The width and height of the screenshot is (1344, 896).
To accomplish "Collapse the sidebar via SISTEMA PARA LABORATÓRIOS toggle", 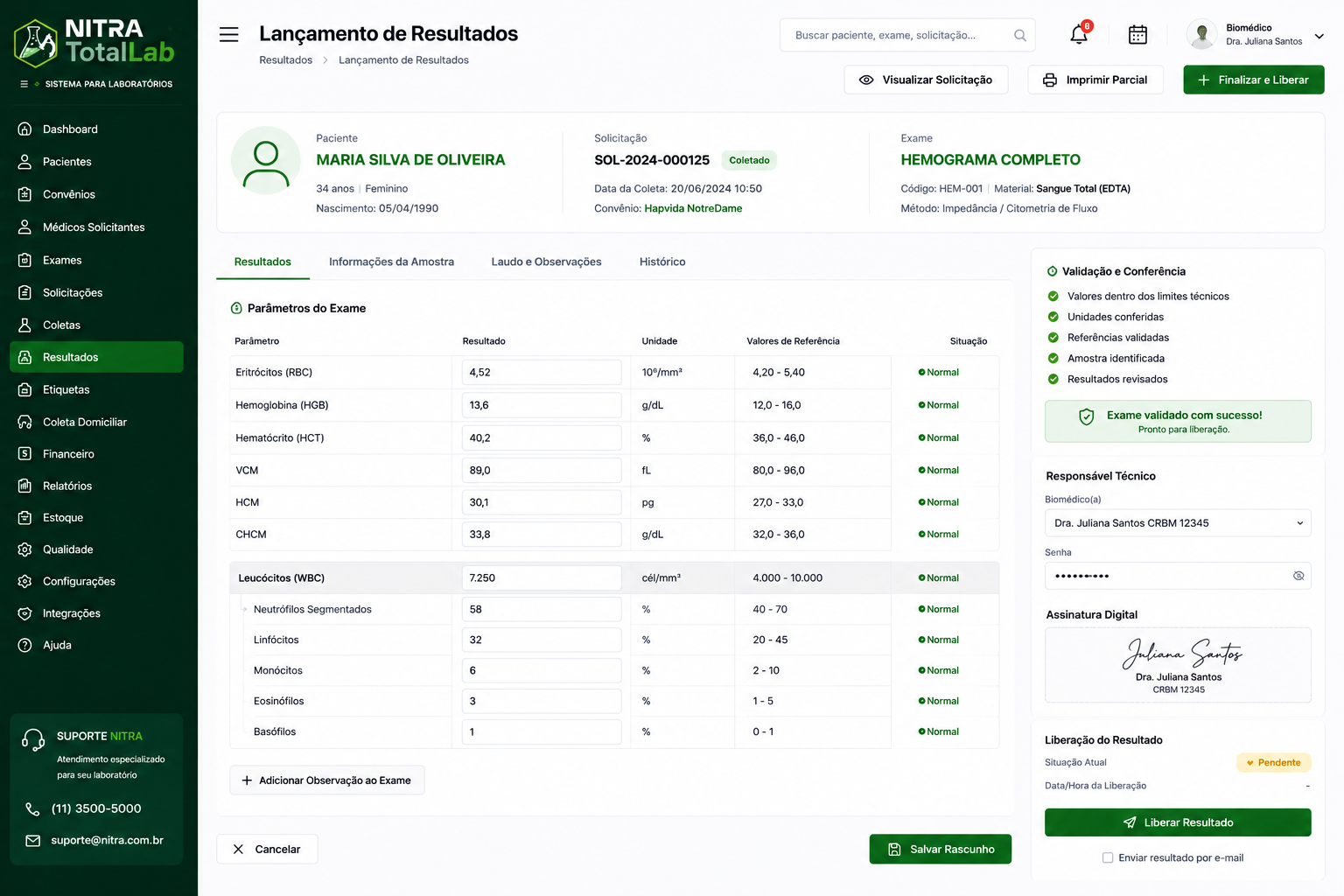I will pos(24,84).
